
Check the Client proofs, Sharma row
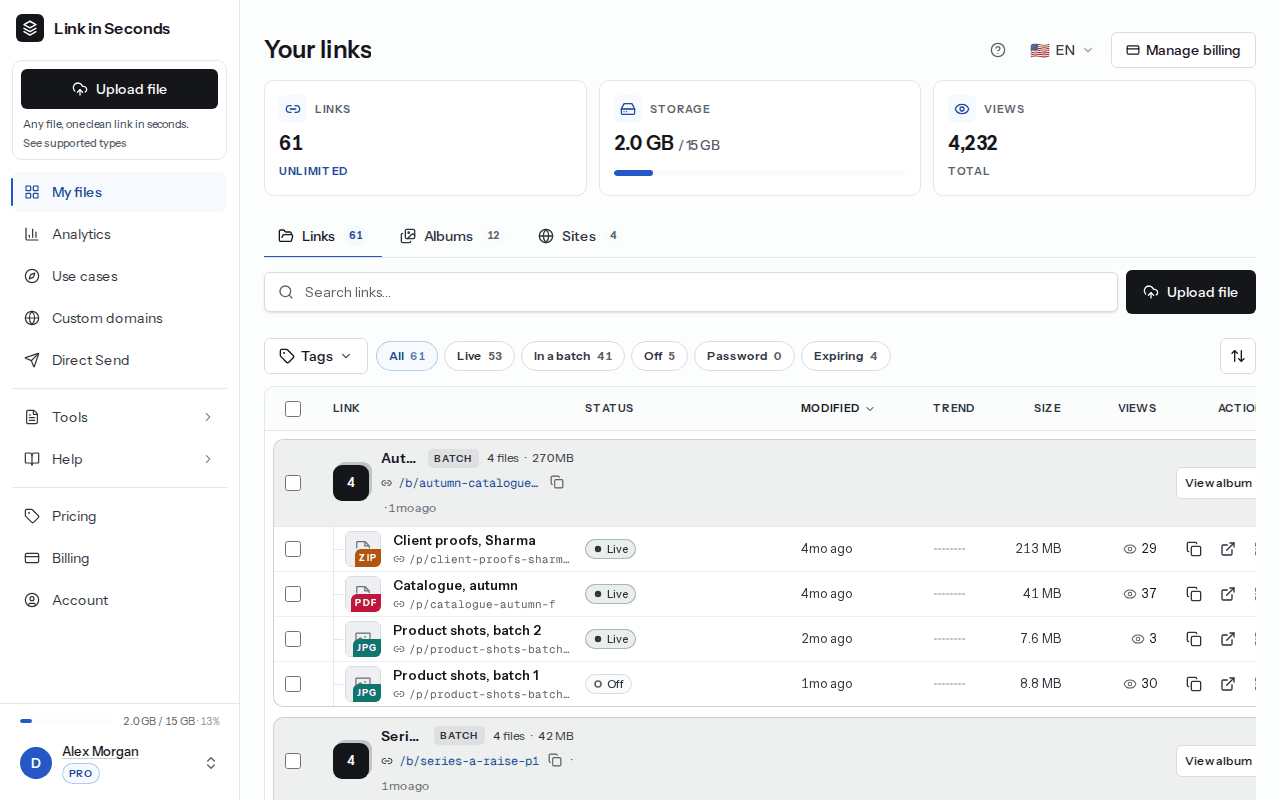(x=293, y=549)
